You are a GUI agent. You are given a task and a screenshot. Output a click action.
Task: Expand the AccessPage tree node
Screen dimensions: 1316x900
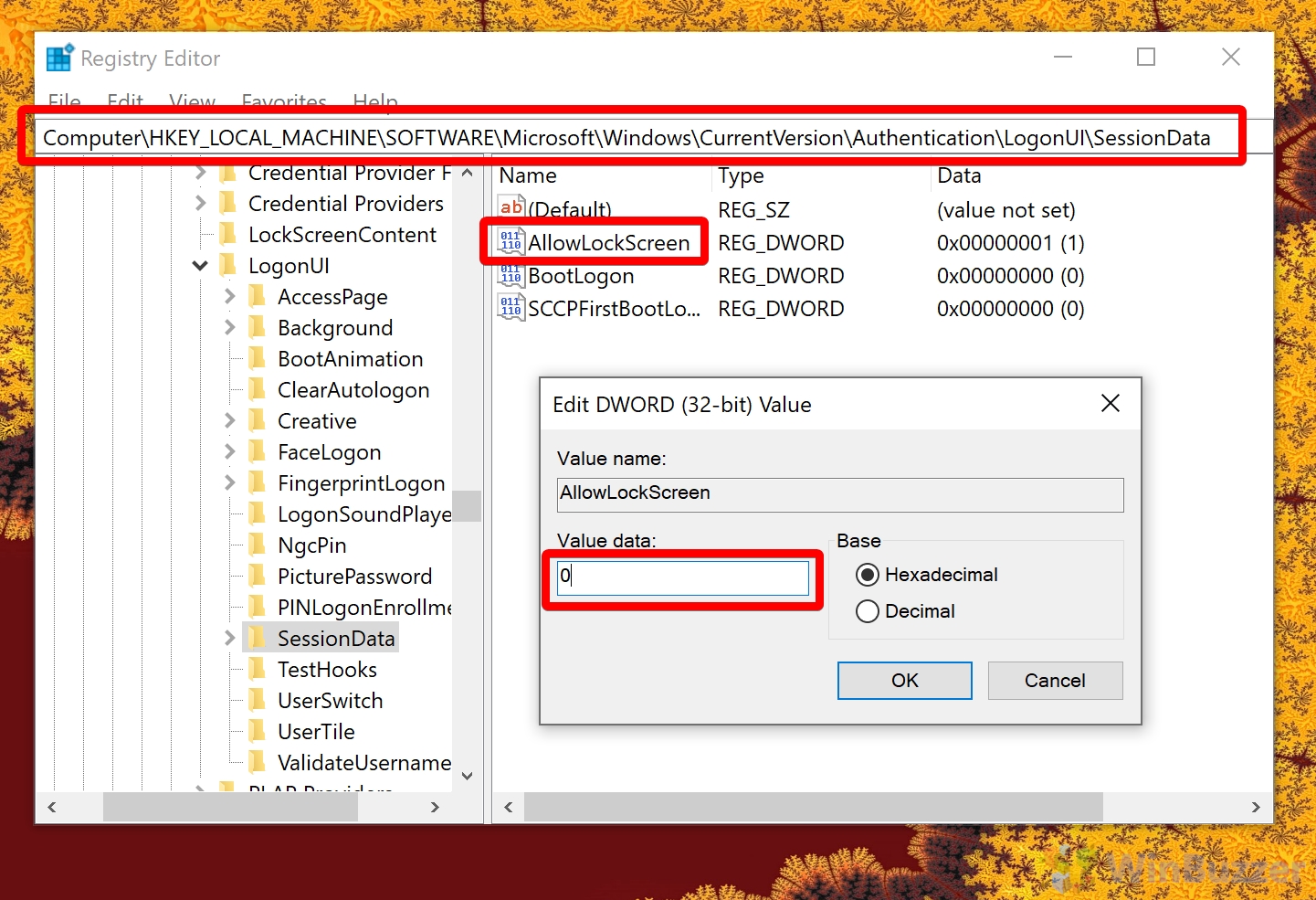pyautogui.click(x=229, y=296)
